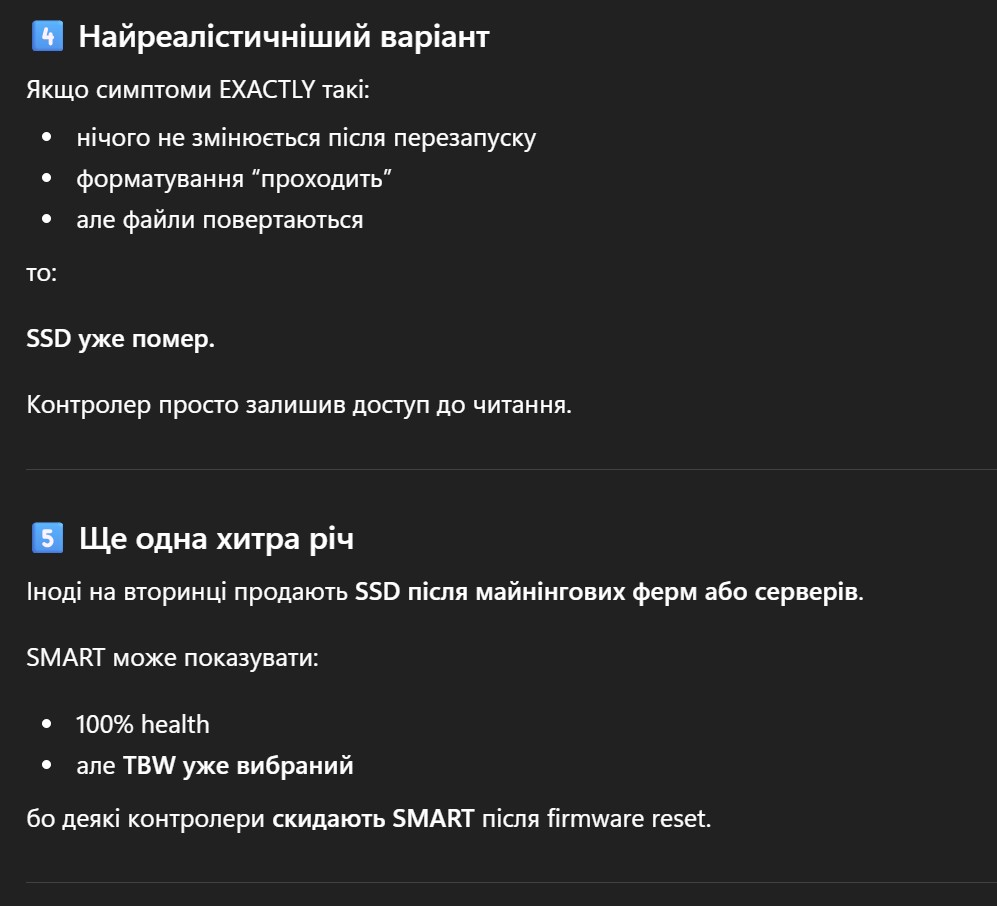The width and height of the screenshot is (997, 906).
Task: Click the blue number 5 emoji icon
Action: click(x=47, y=538)
